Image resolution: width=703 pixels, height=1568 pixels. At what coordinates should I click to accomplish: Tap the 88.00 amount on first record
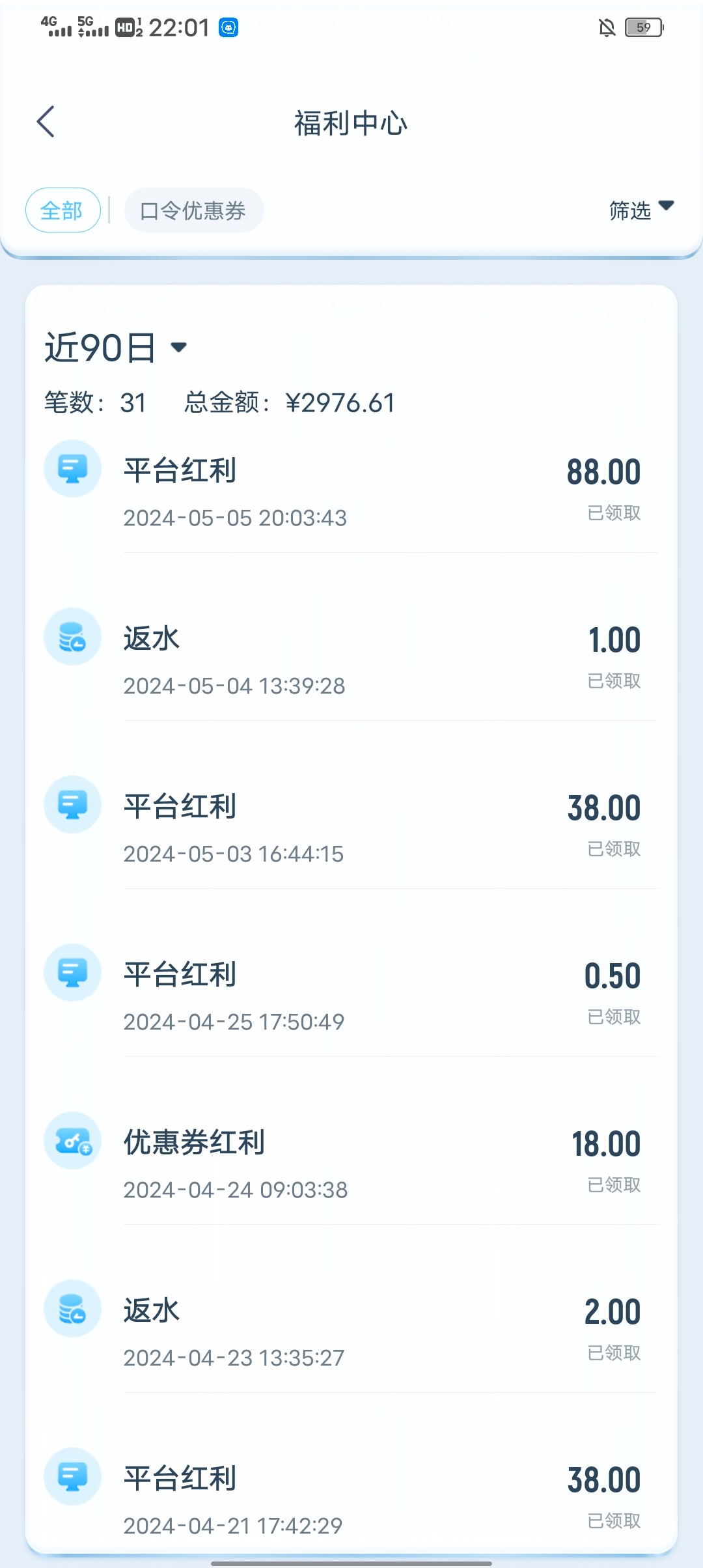(603, 472)
